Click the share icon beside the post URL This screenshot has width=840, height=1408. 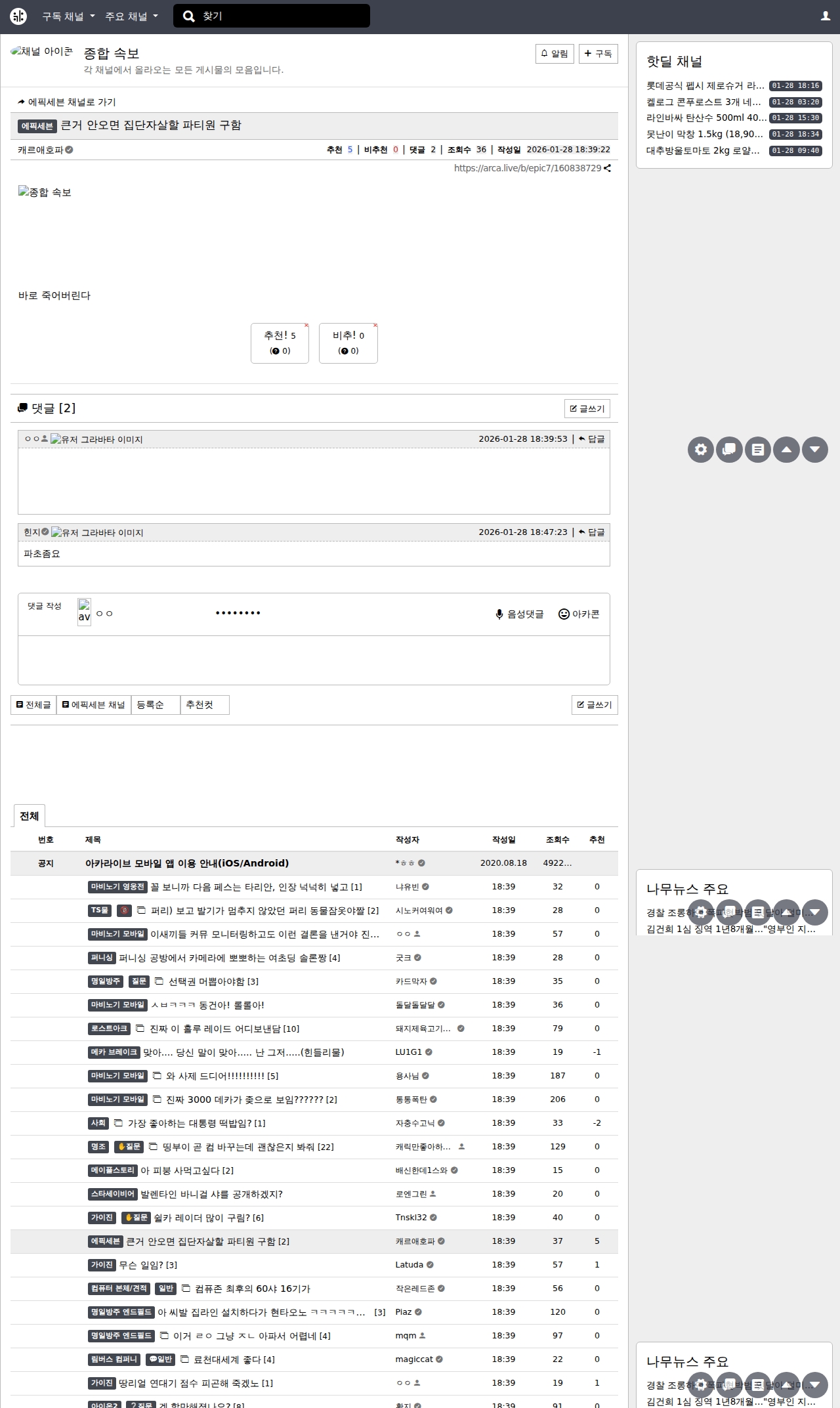pyautogui.click(x=608, y=168)
